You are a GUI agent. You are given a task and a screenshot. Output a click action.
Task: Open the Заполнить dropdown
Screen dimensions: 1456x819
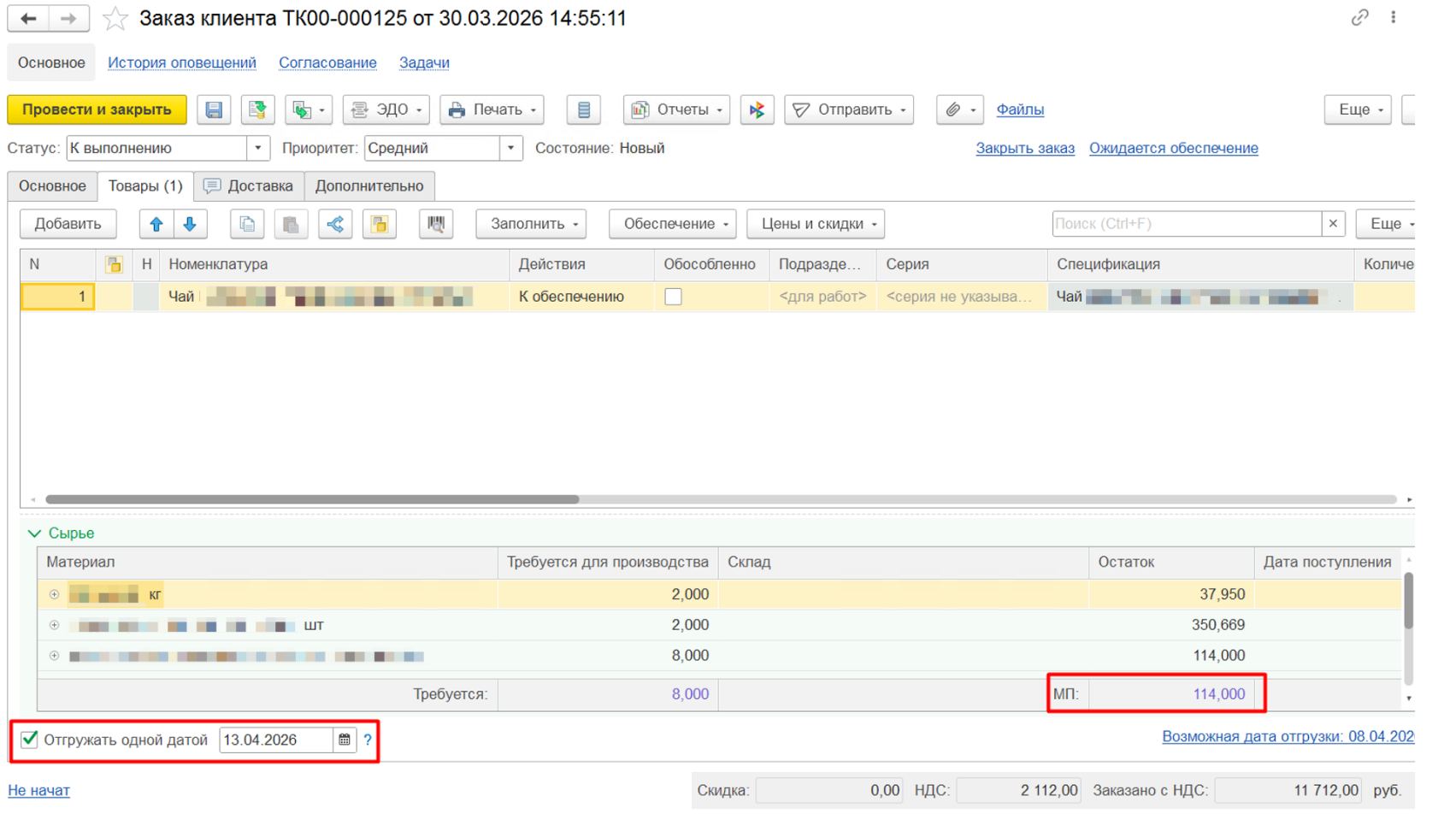point(531,224)
